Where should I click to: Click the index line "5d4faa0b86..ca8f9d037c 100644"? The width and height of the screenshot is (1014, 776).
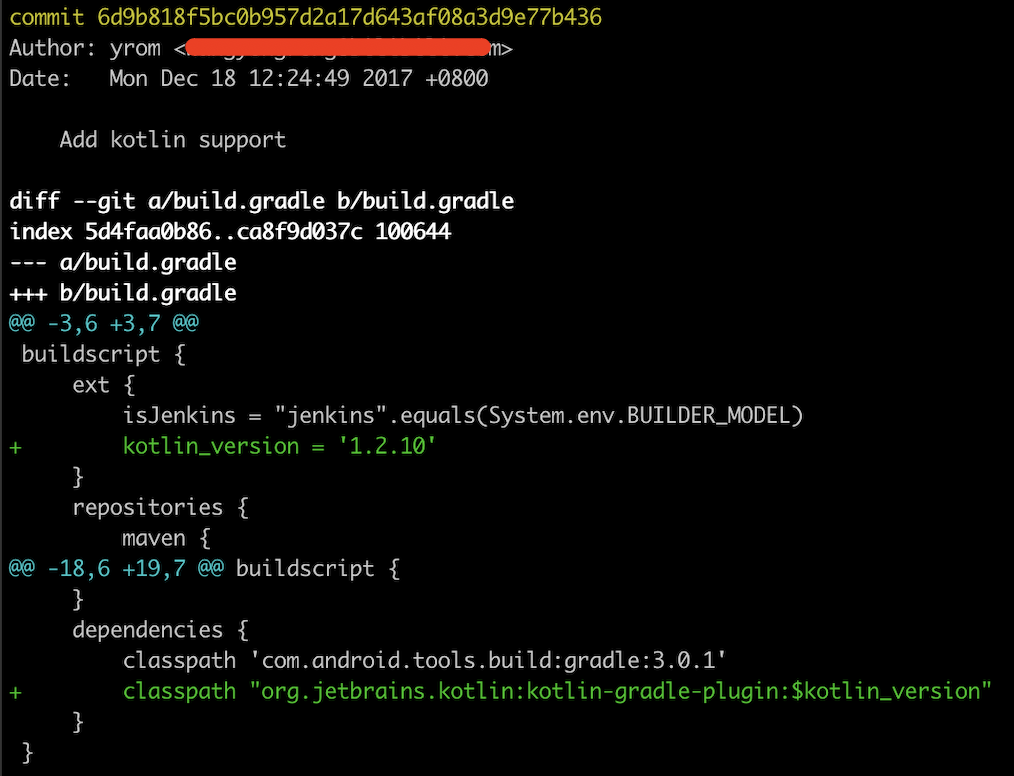pyautogui.click(x=230, y=232)
